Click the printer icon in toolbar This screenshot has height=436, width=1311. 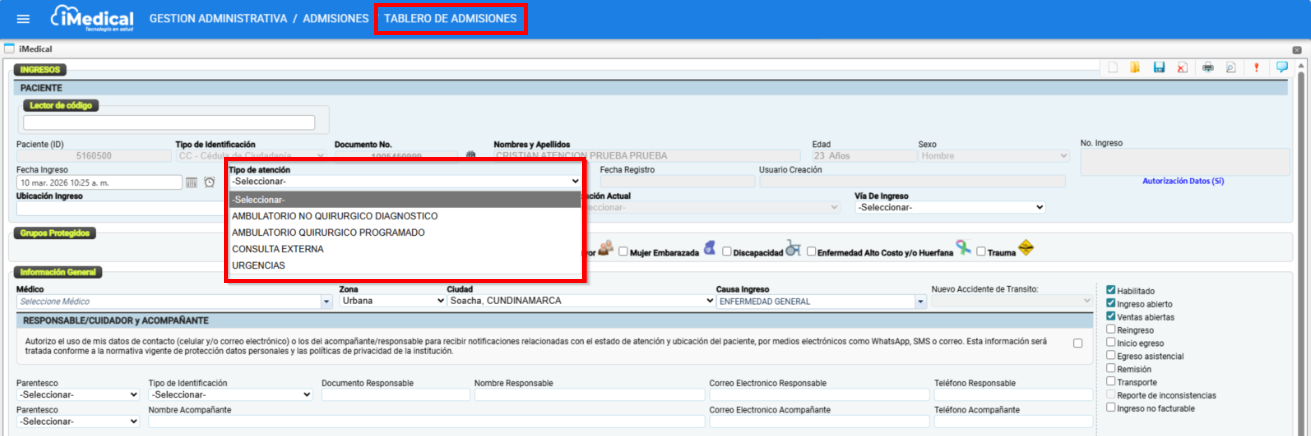pos(1207,67)
